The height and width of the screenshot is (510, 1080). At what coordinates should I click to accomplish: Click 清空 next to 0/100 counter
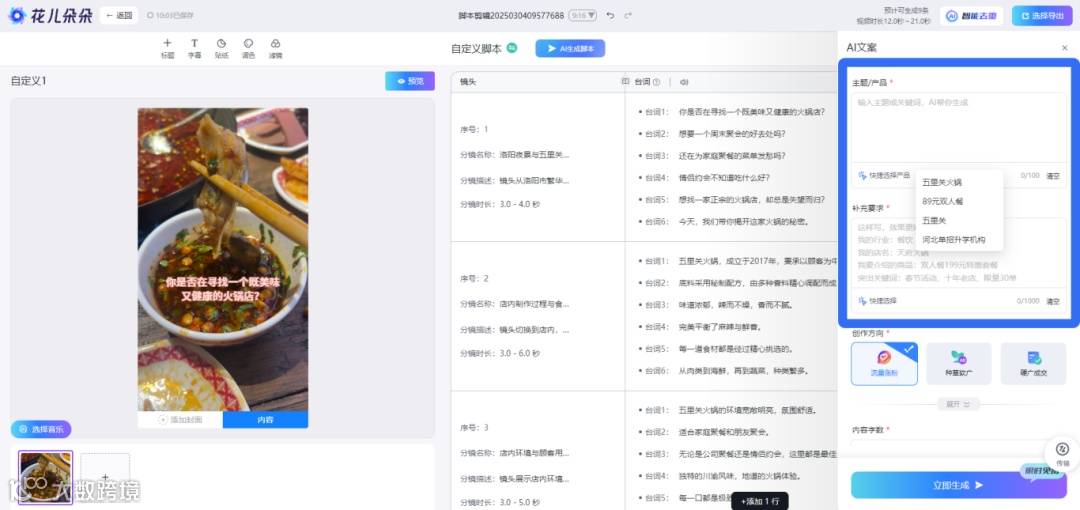tap(1052, 176)
